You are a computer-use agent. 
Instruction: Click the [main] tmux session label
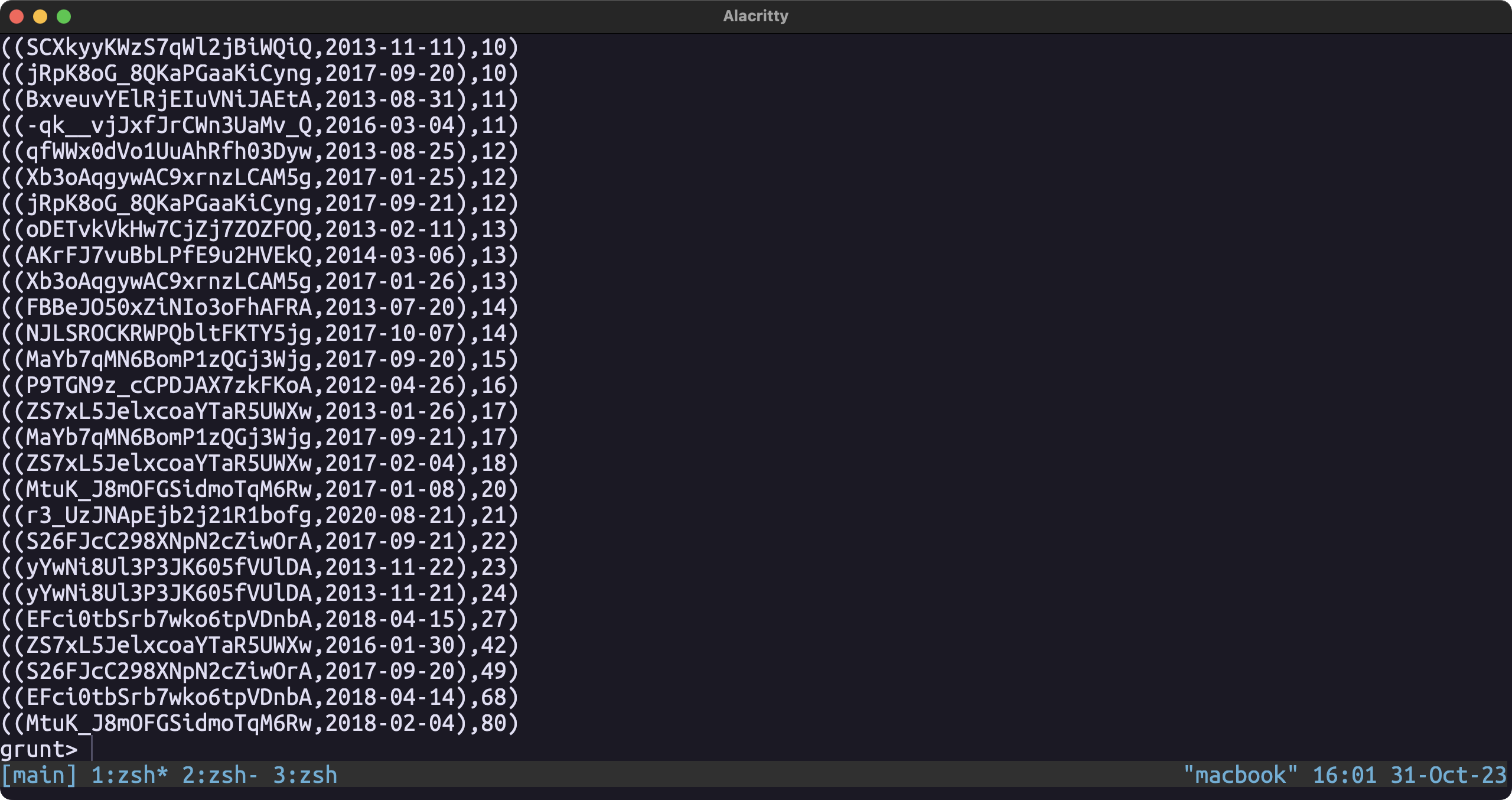pos(39,775)
